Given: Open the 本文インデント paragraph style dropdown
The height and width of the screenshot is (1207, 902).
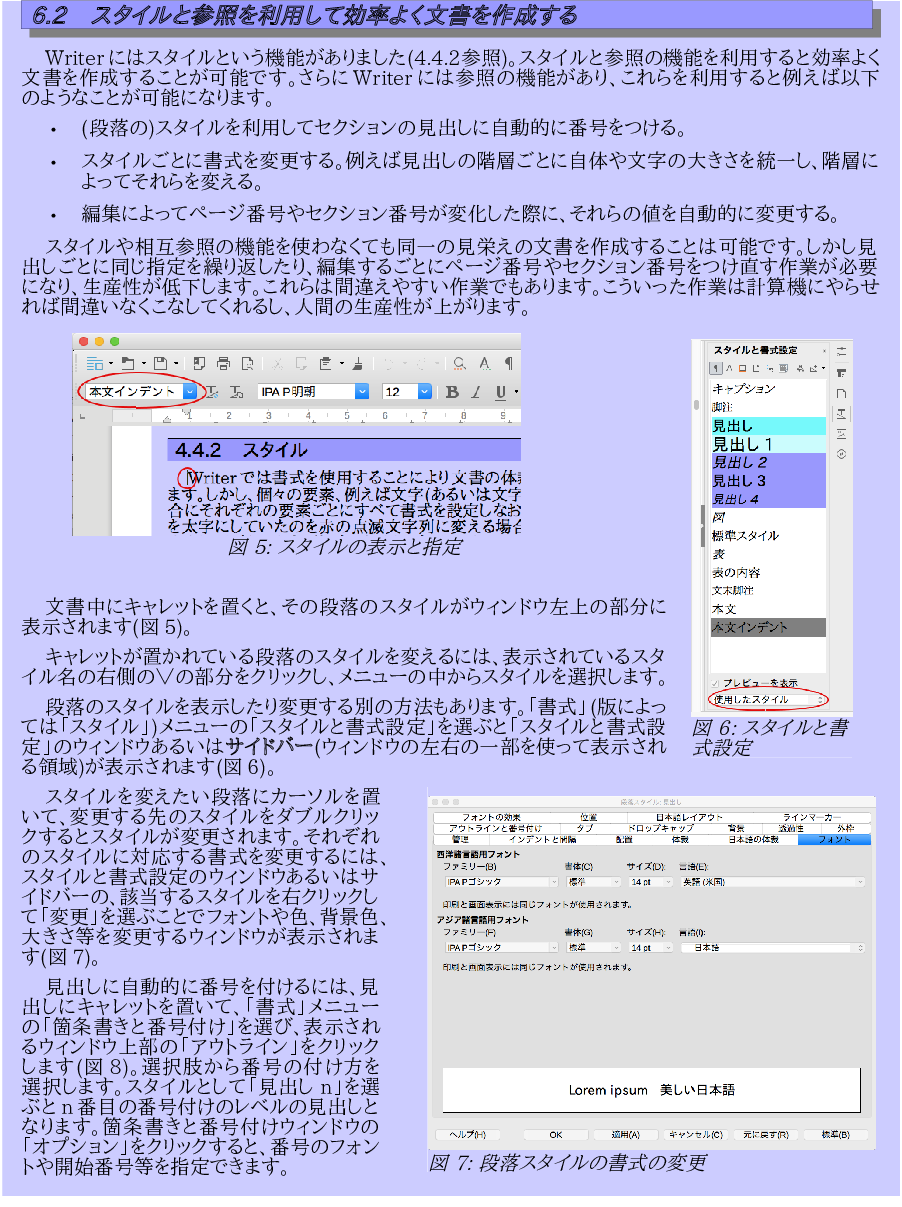Looking at the screenshot, I should pos(190,392).
